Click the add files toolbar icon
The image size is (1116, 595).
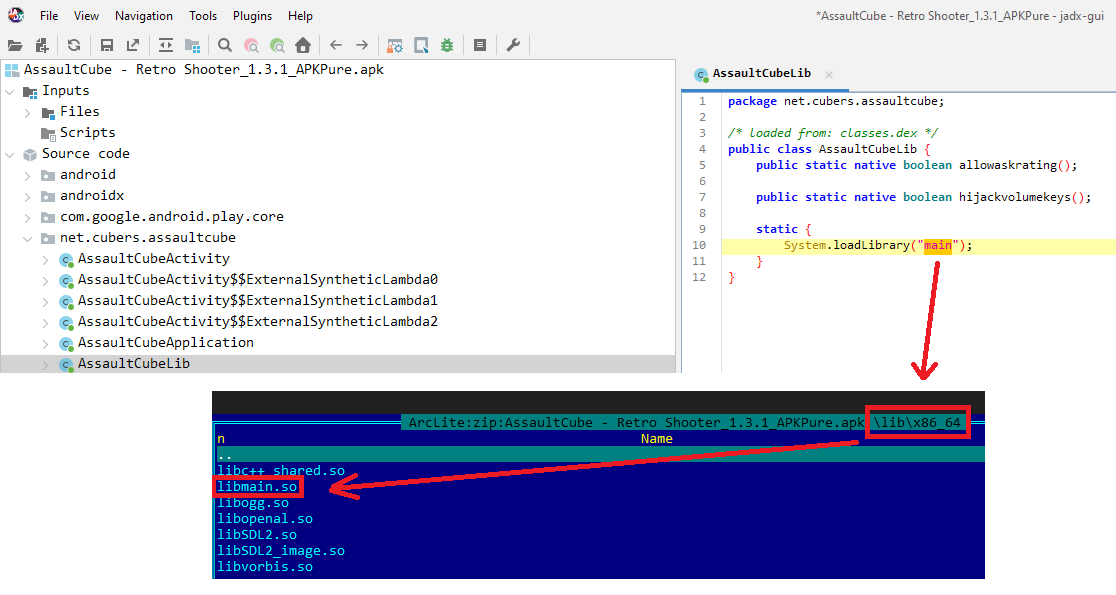pyautogui.click(x=42, y=46)
